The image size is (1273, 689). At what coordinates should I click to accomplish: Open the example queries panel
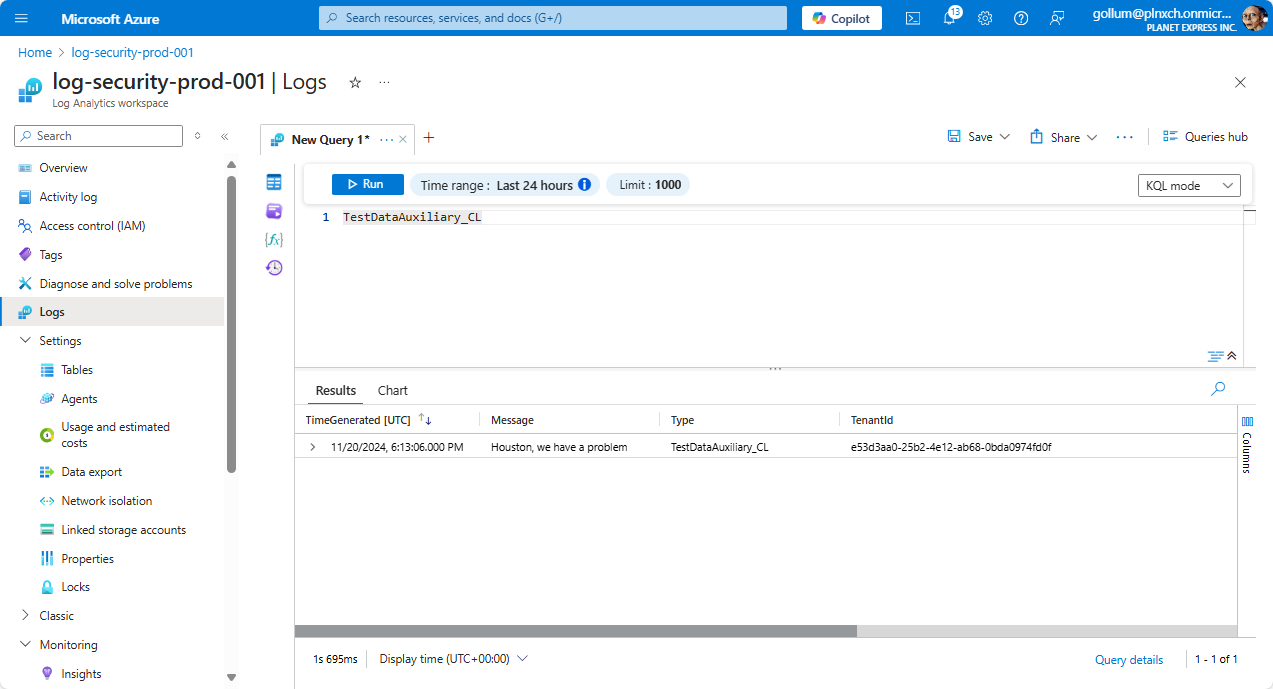[274, 211]
